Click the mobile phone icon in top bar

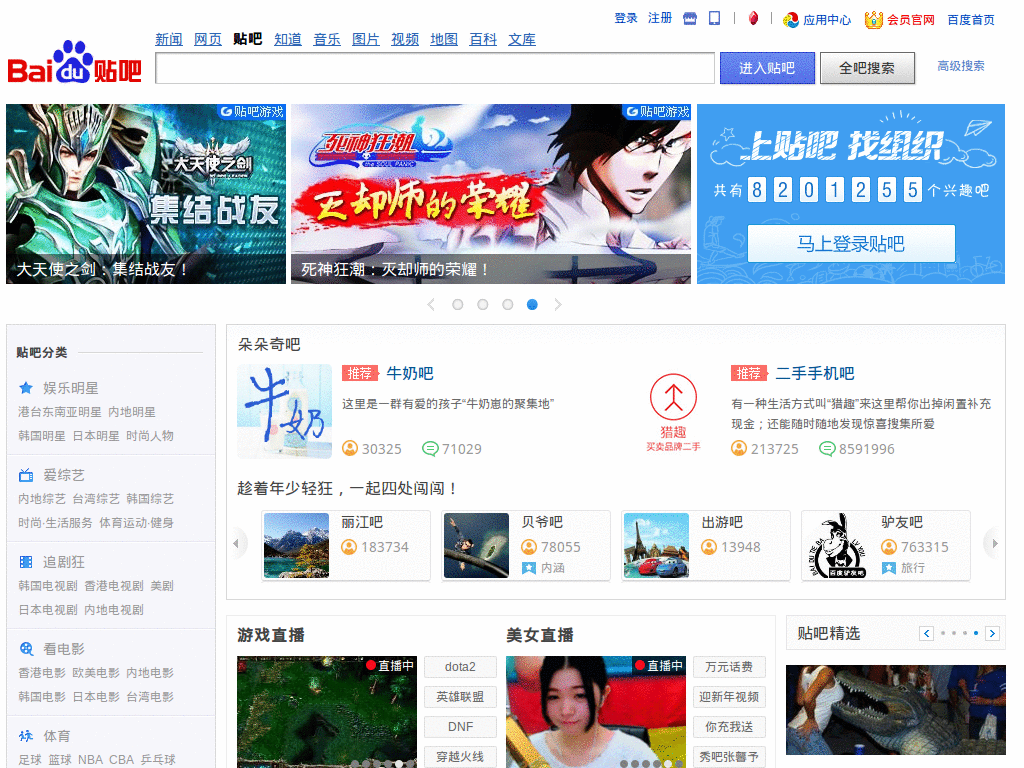[714, 18]
